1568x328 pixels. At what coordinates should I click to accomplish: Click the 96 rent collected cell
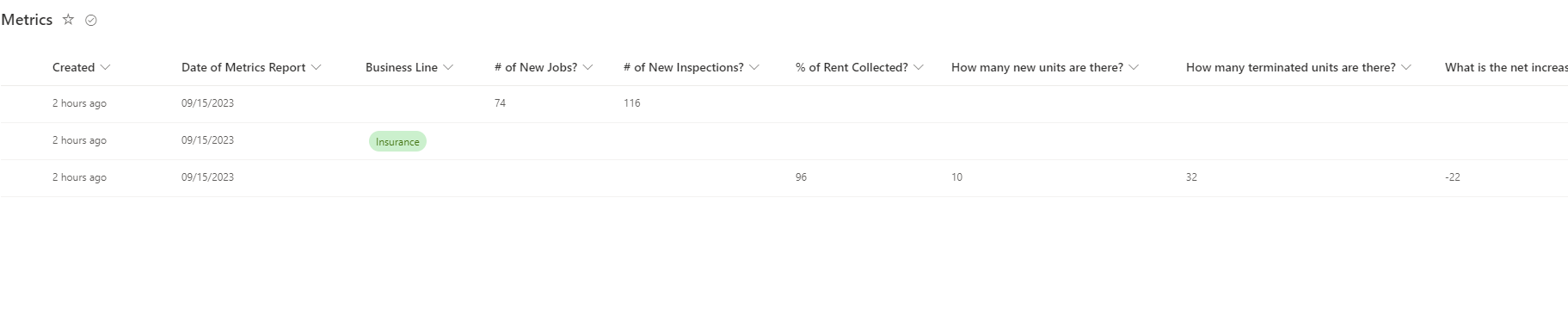pos(801,177)
